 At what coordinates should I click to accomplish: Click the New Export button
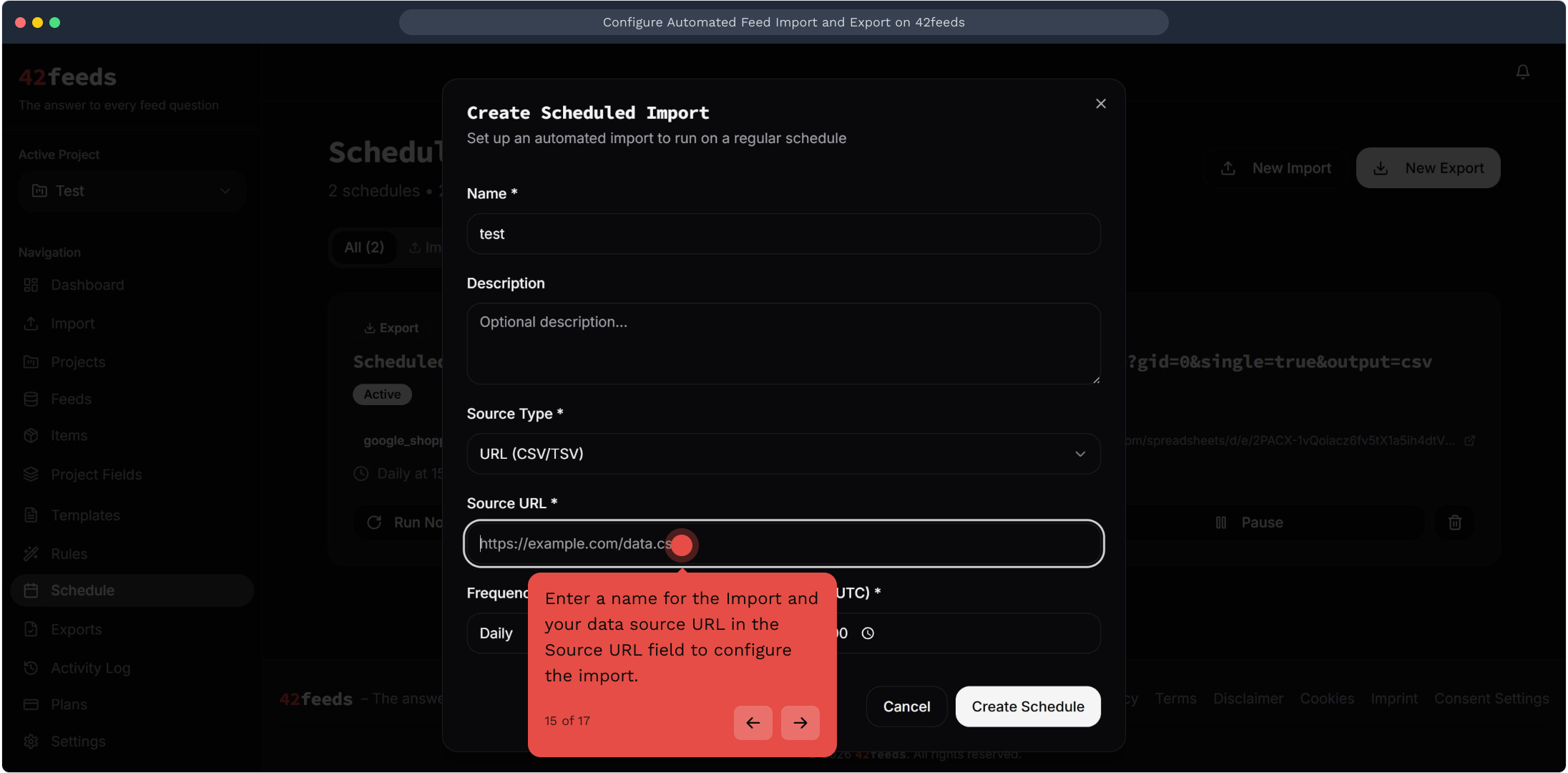tap(1428, 168)
